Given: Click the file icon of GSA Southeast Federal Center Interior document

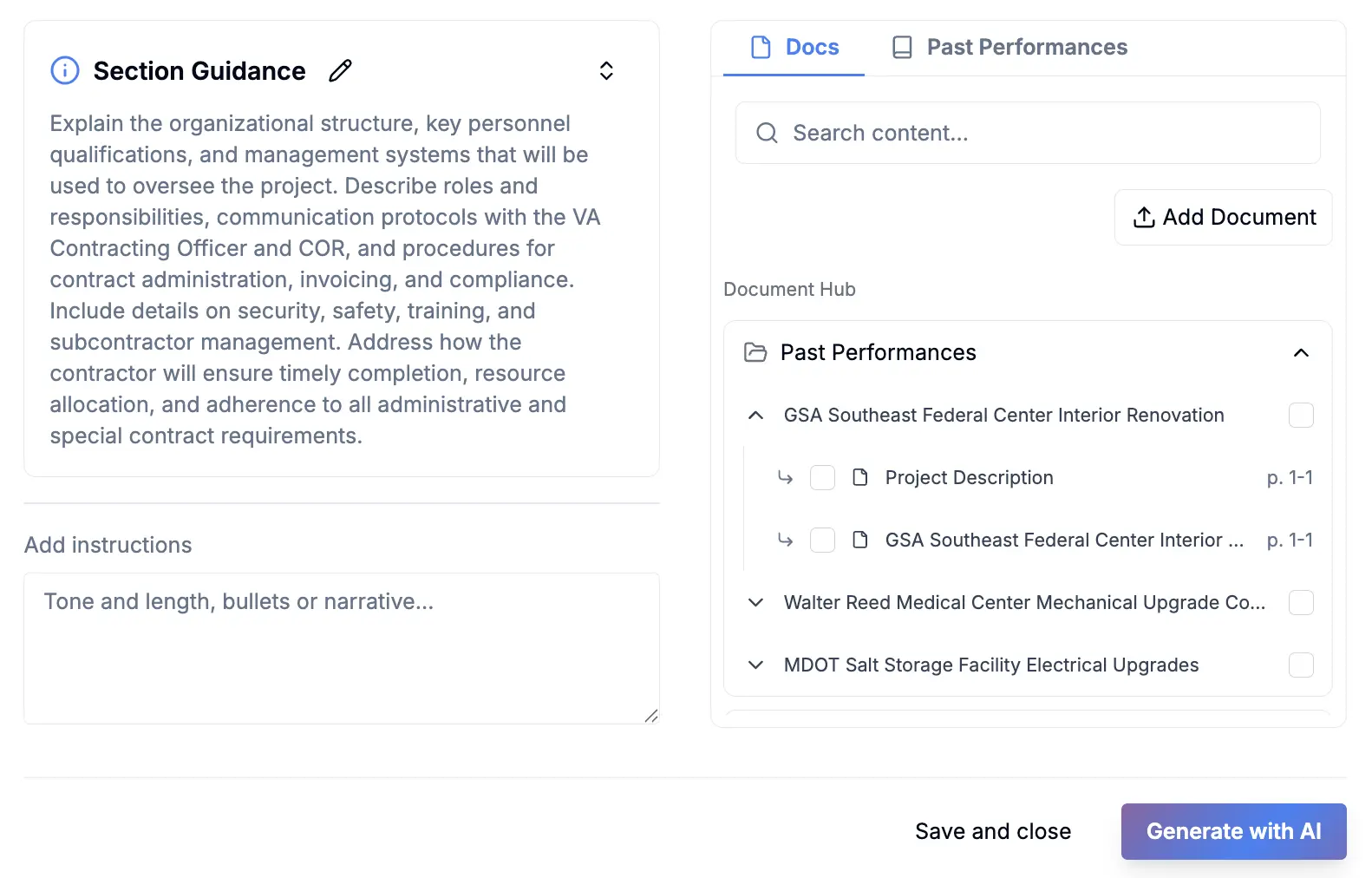Looking at the screenshot, I should (x=859, y=540).
